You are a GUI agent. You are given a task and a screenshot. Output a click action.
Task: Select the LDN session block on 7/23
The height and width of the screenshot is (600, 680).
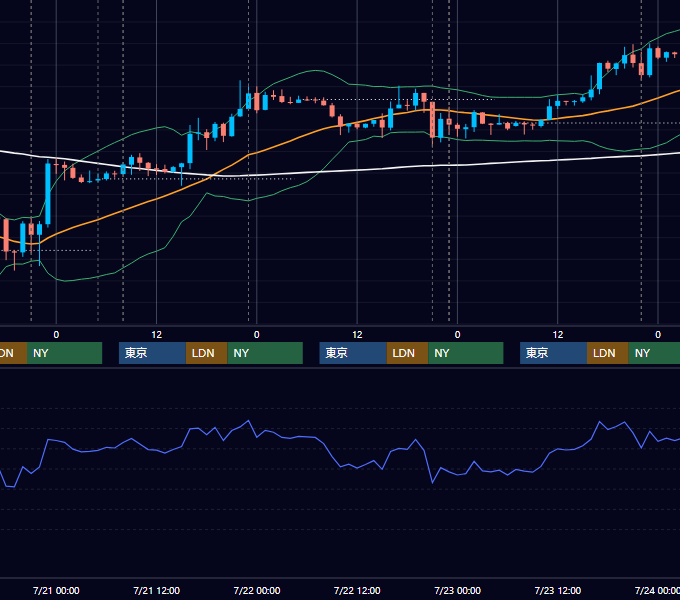pyautogui.click(x=608, y=353)
